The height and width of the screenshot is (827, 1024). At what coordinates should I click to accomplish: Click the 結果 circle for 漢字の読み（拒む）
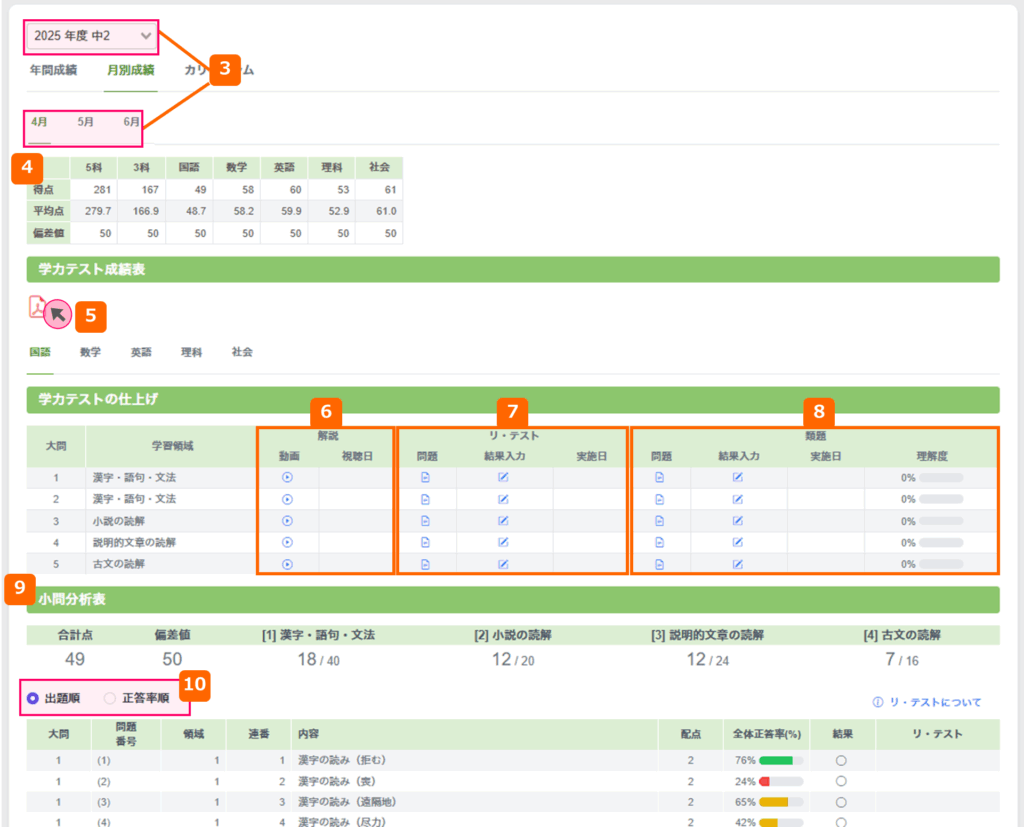coord(841,760)
